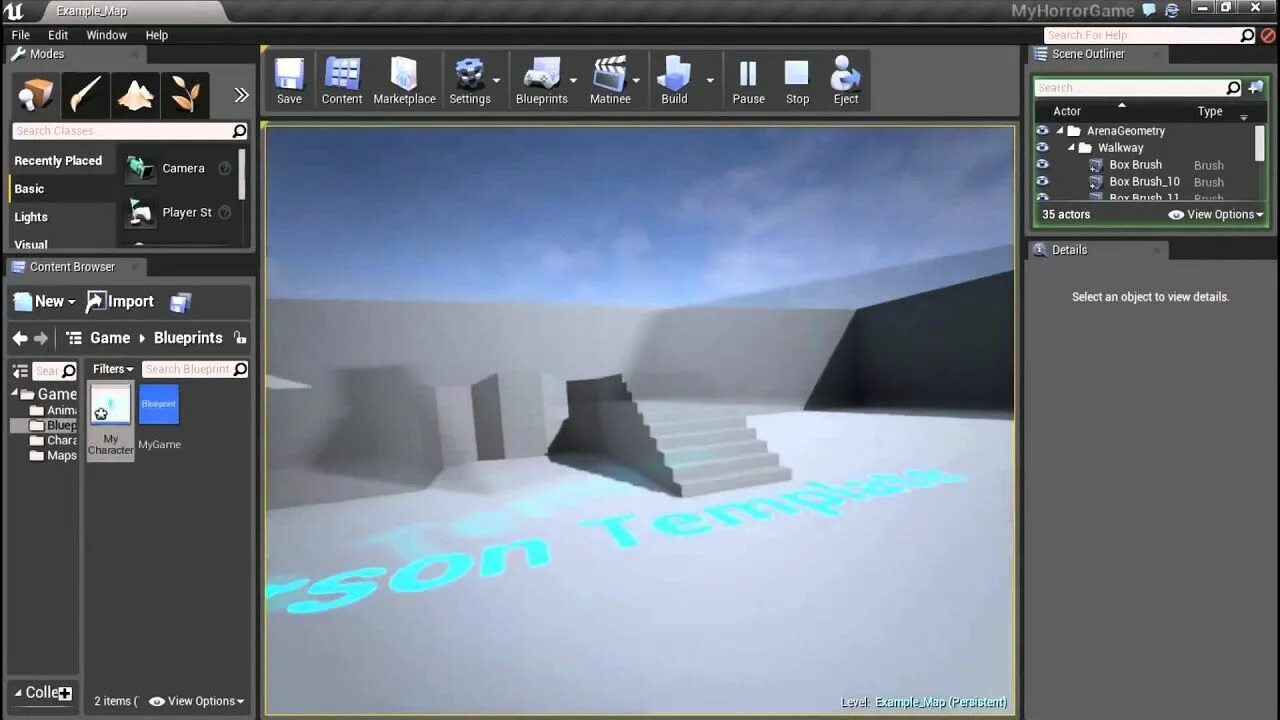Open the Filters dropdown
This screenshot has height=720, width=1280.
pyautogui.click(x=113, y=369)
